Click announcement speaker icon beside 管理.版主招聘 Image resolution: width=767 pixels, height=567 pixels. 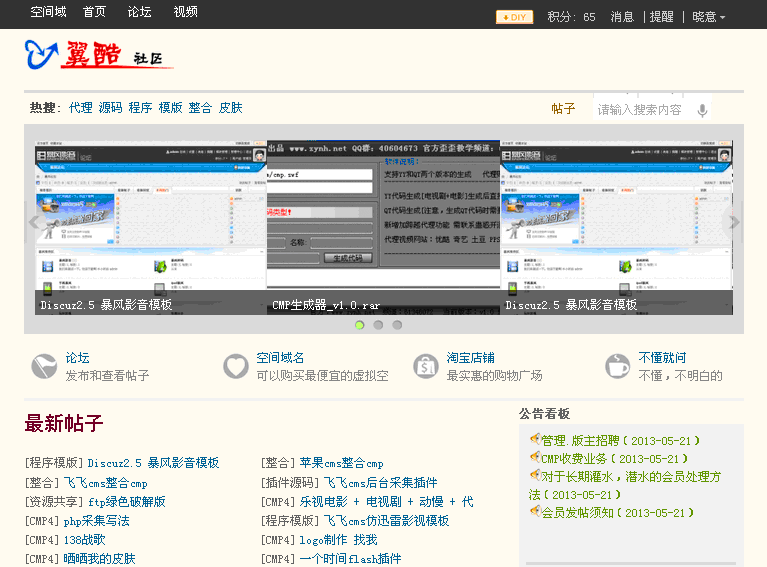click(x=535, y=439)
